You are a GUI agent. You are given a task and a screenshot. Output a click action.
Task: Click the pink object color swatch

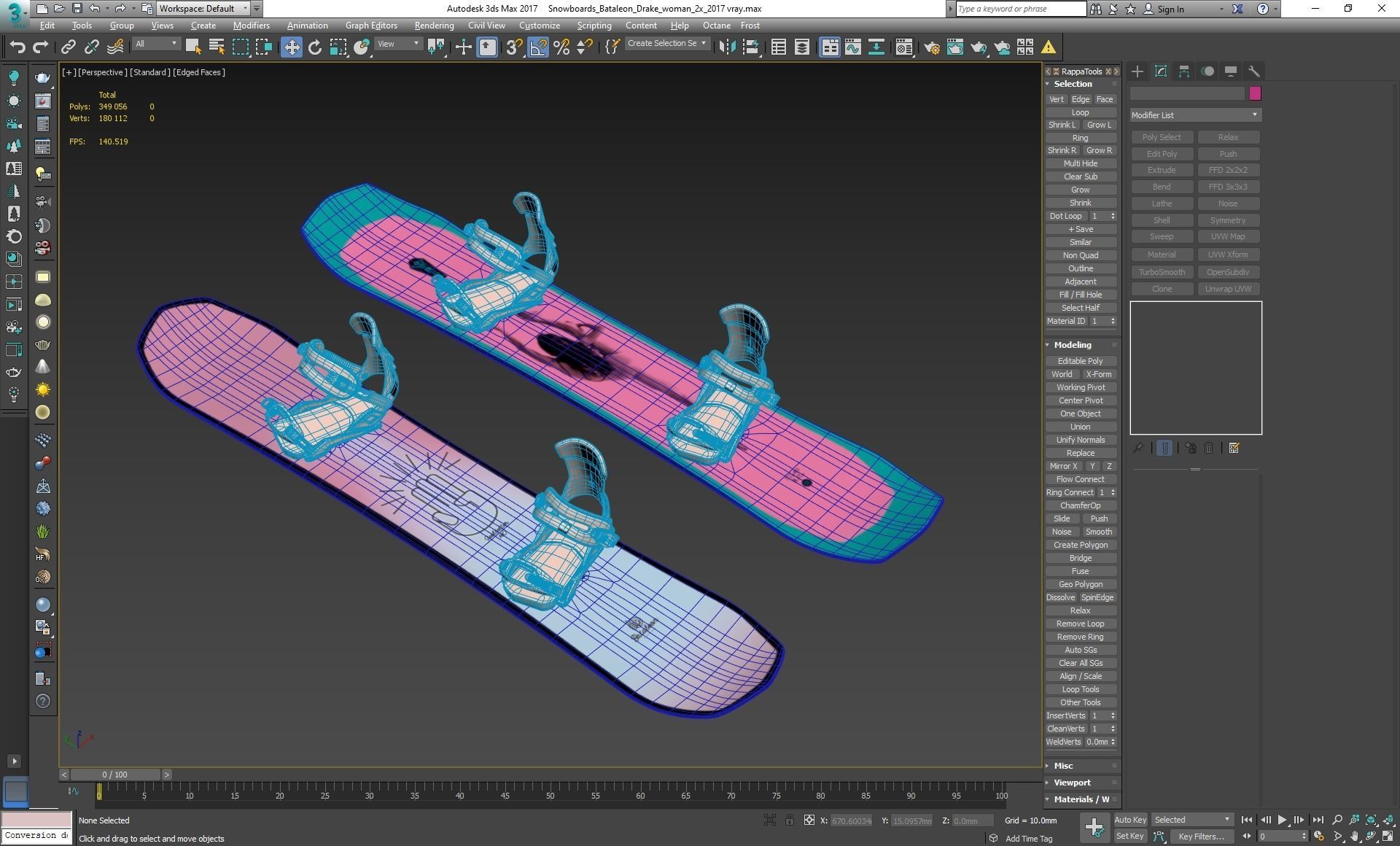(1255, 93)
